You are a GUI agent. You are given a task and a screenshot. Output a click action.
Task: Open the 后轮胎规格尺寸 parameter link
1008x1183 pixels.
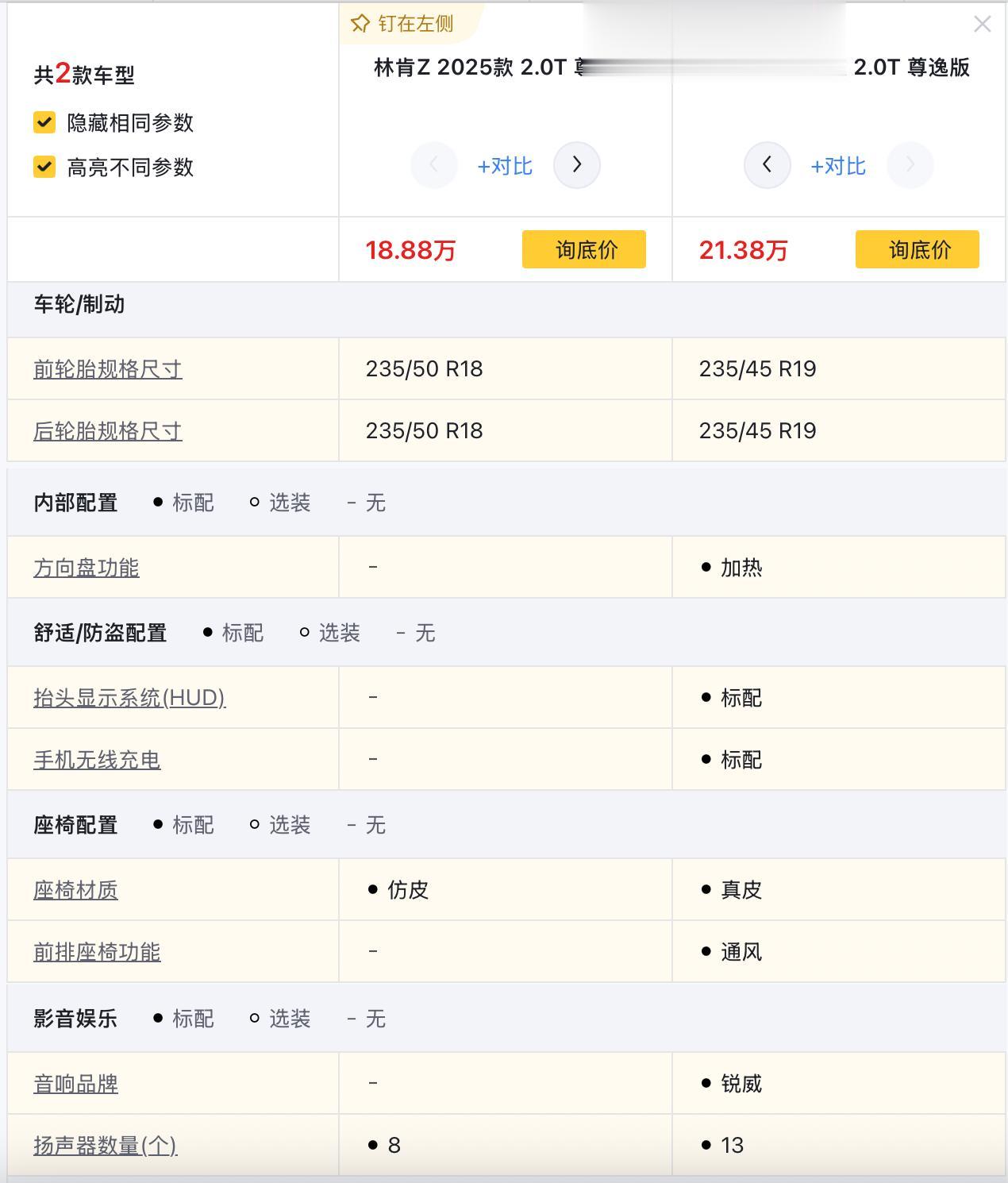tap(108, 431)
